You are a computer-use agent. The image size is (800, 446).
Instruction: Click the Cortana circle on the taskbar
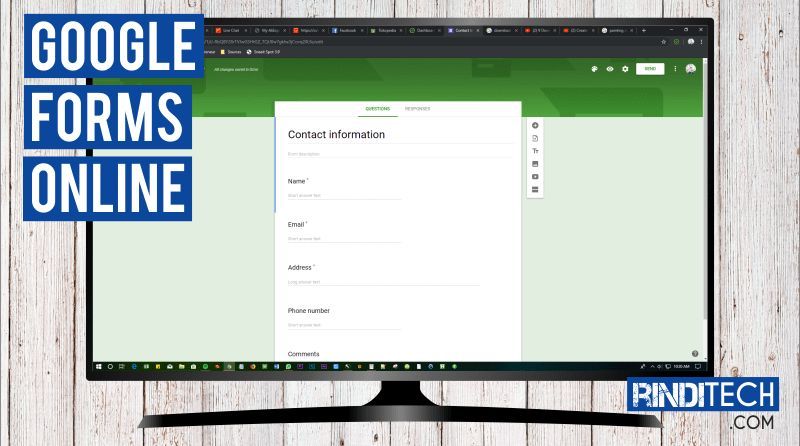110,366
